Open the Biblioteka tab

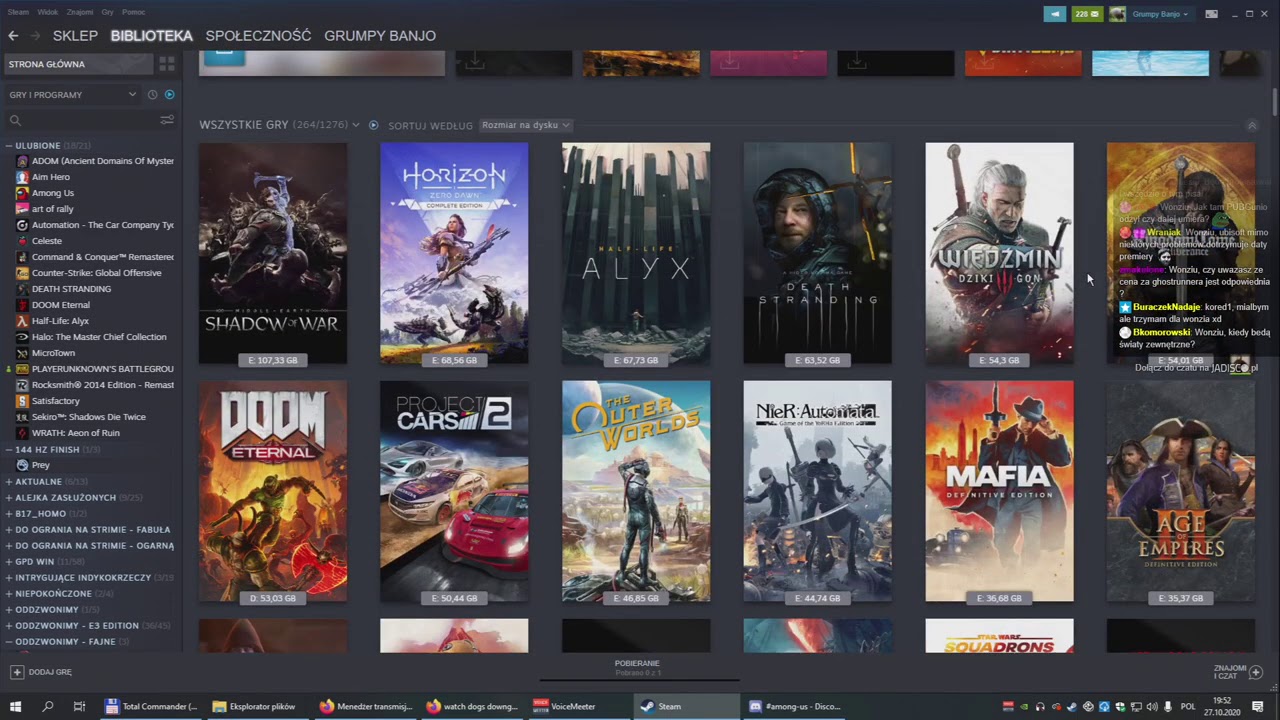click(151, 35)
